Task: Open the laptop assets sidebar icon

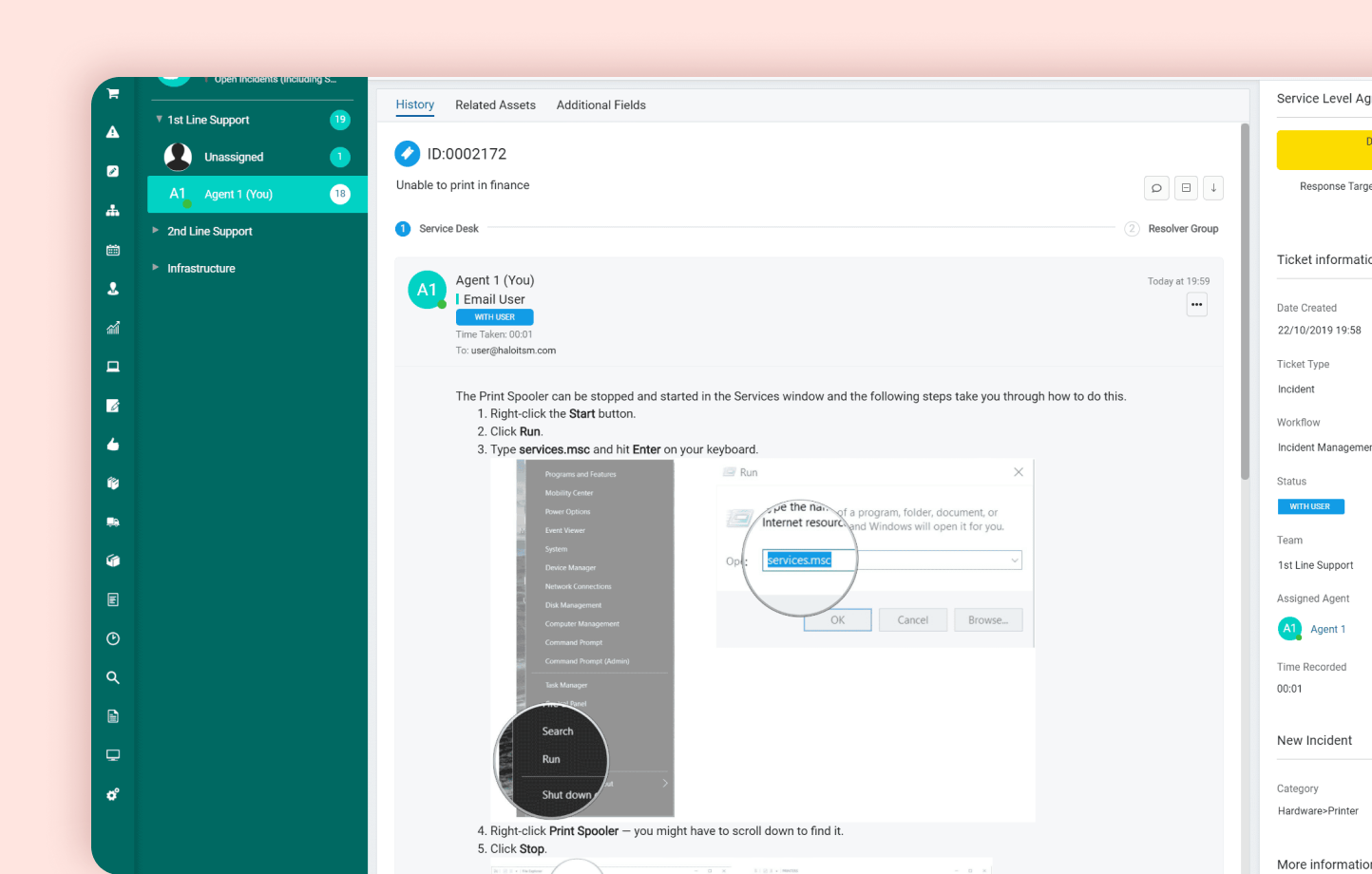Action: [x=113, y=367]
